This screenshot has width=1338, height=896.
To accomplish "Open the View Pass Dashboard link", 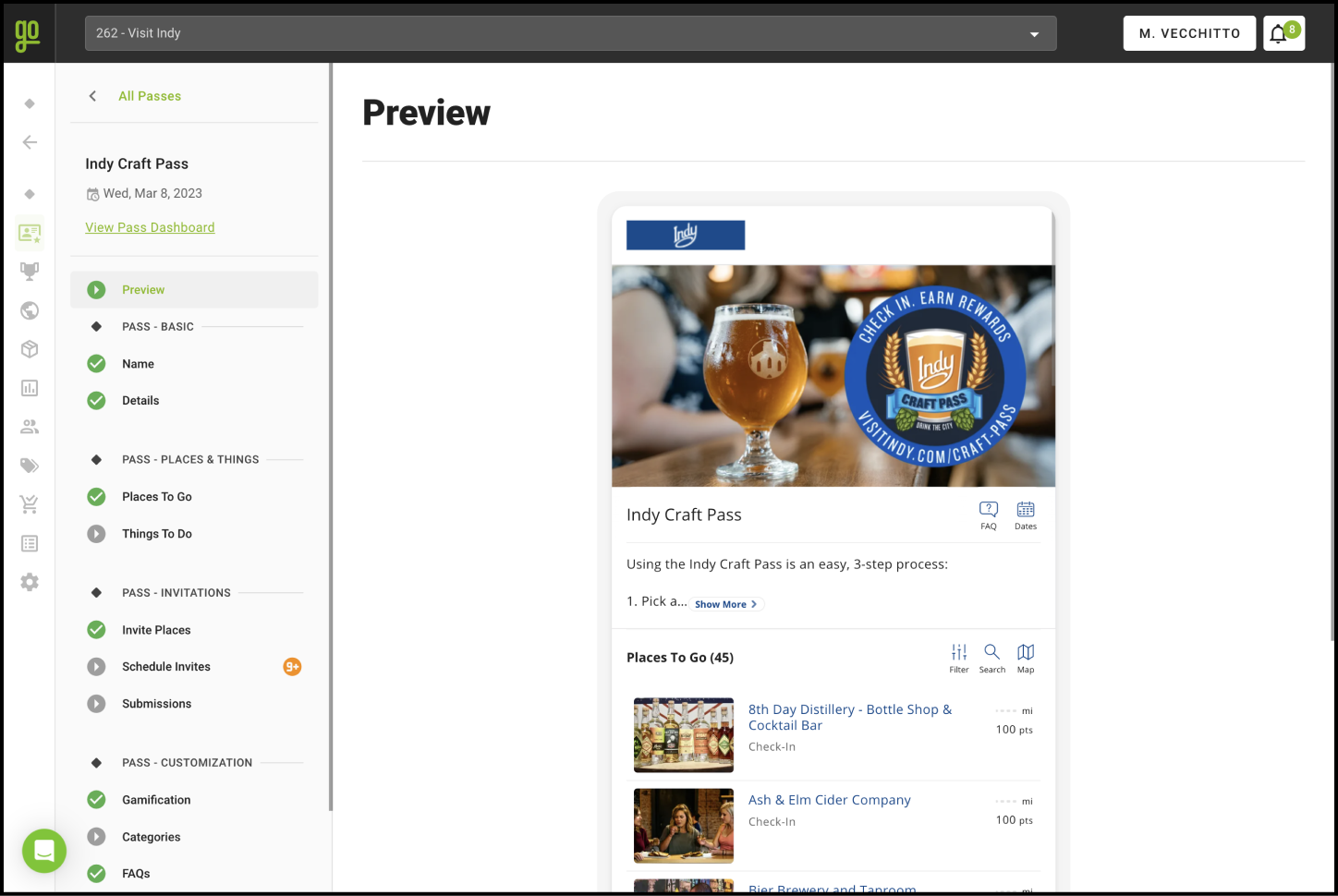I will coord(150,227).
